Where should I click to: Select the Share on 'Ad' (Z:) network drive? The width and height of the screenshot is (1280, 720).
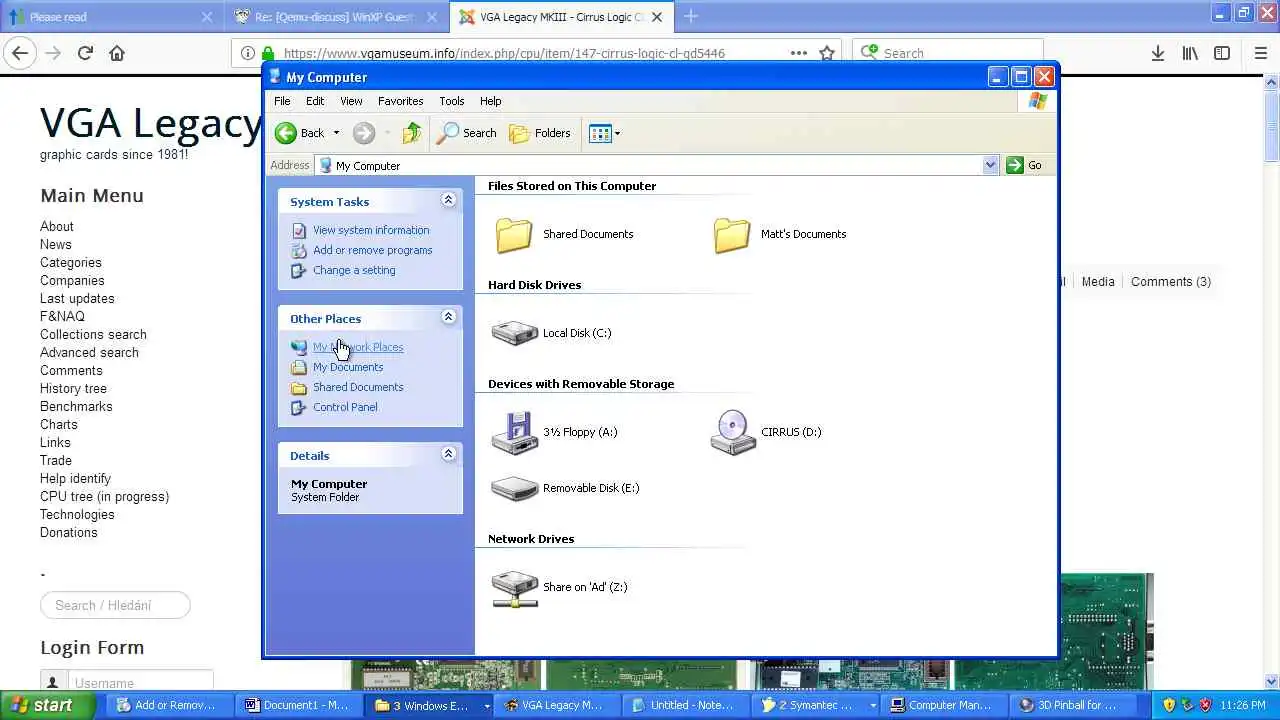[515, 588]
